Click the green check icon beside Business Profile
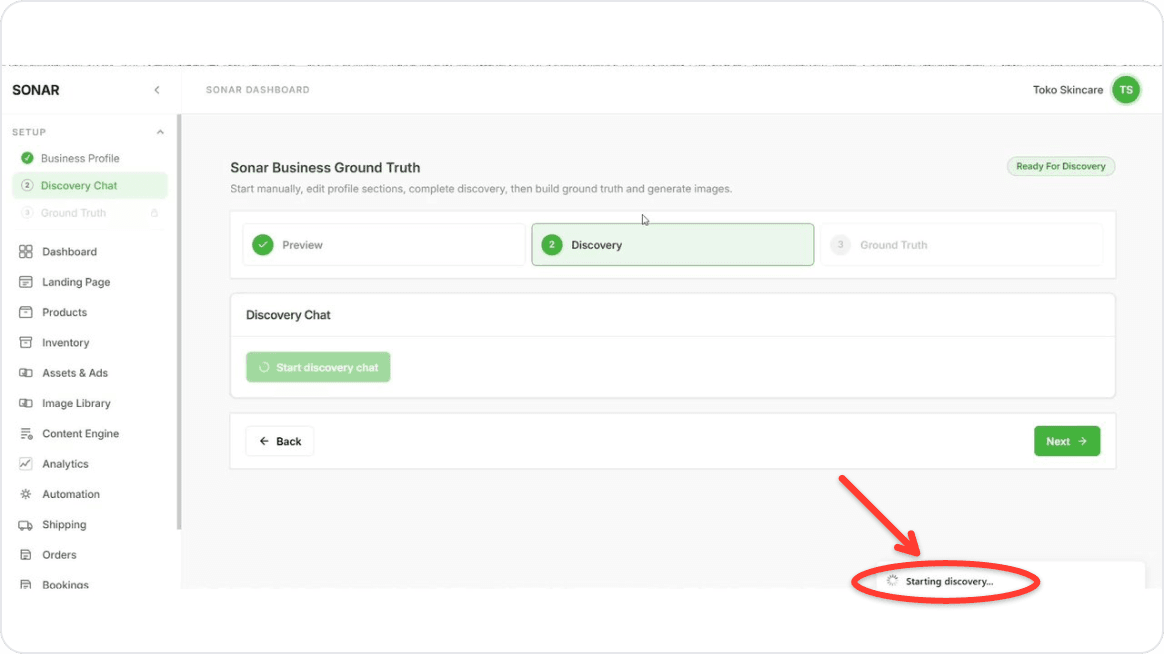The image size is (1164, 654). pyautogui.click(x=27, y=158)
